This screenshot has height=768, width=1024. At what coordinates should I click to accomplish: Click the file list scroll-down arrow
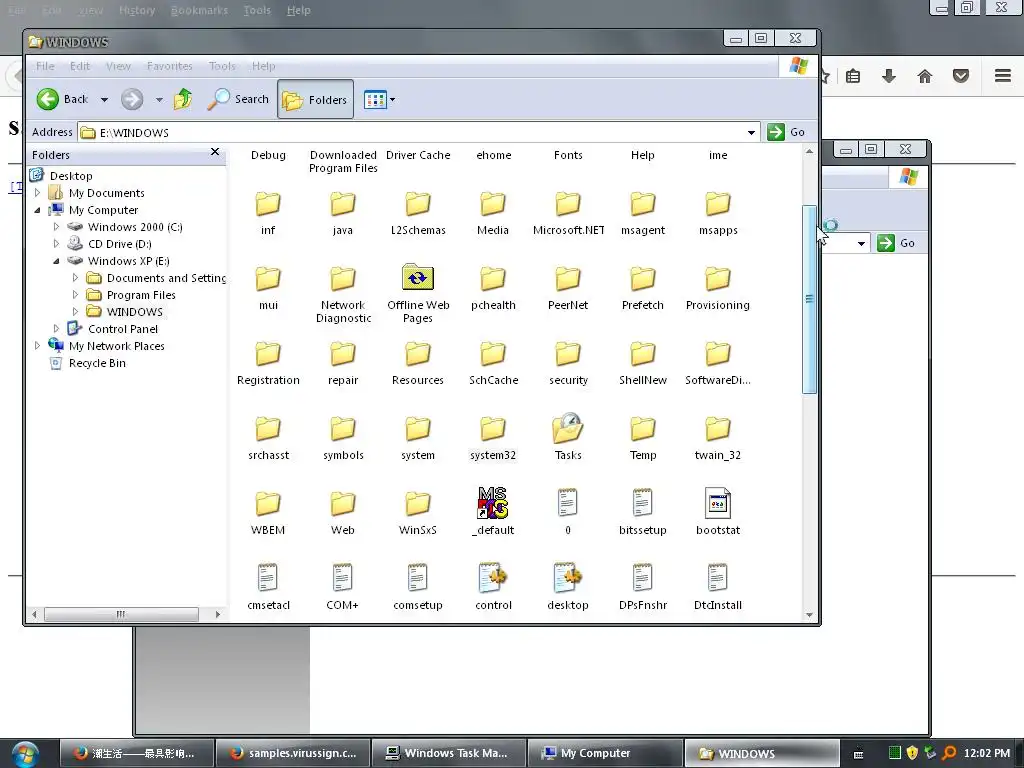coord(809,615)
